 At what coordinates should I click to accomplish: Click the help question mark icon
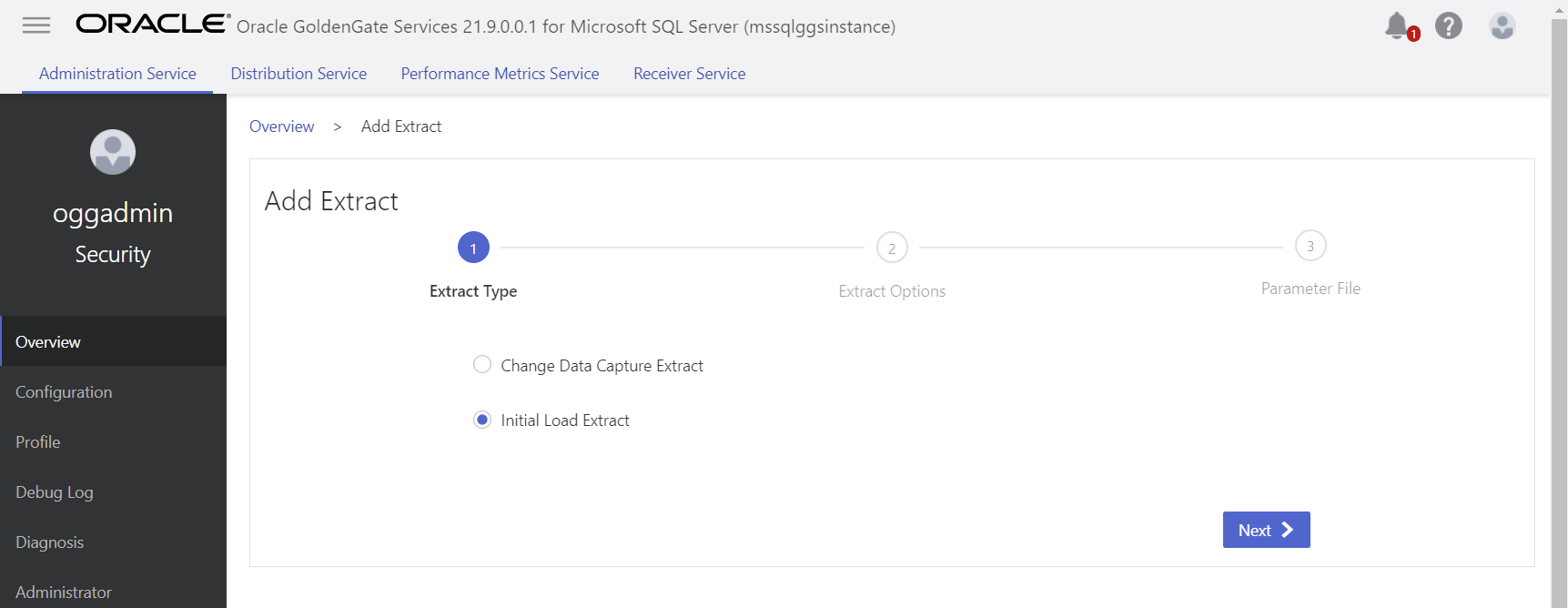coord(1448,25)
